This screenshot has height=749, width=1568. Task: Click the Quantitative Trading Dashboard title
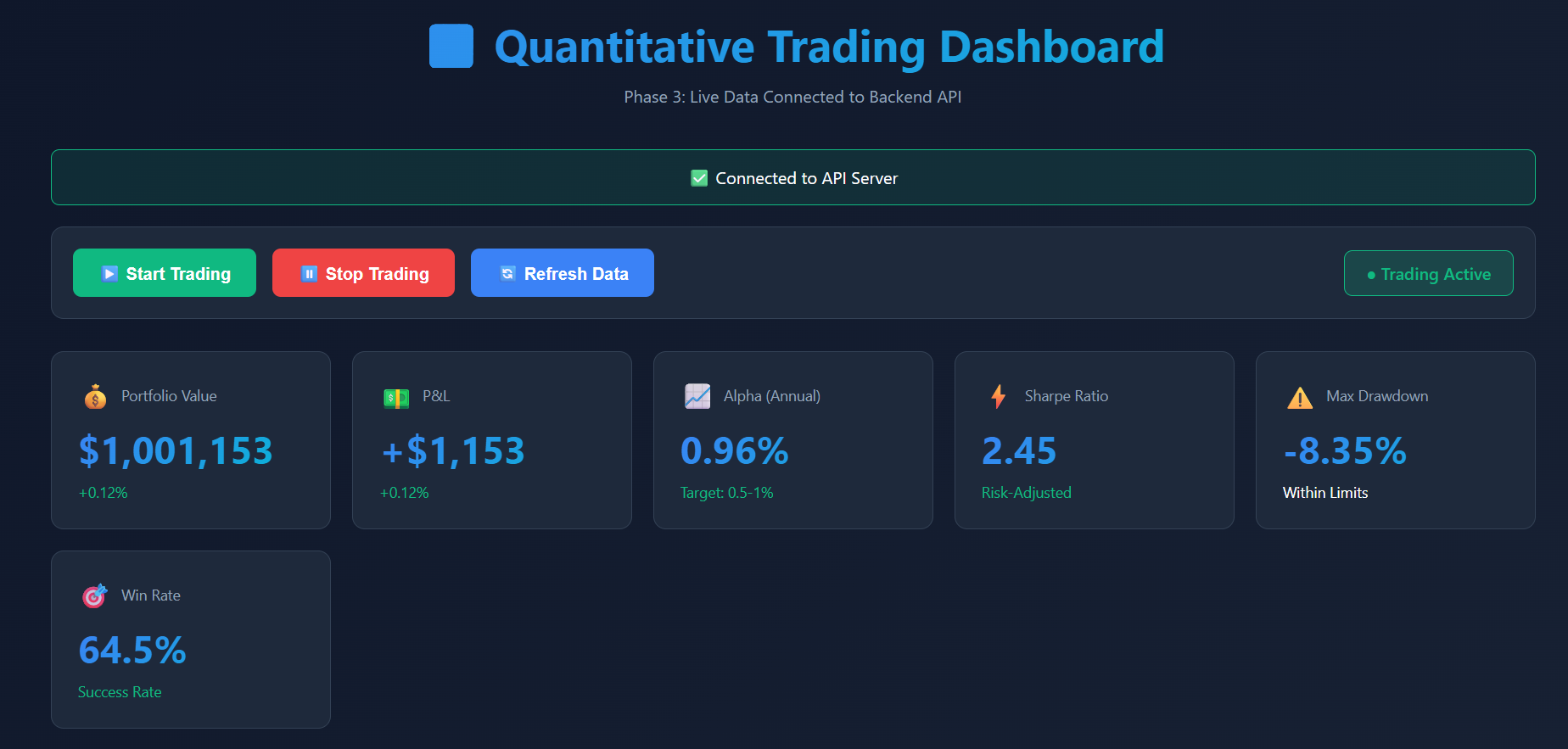point(829,47)
